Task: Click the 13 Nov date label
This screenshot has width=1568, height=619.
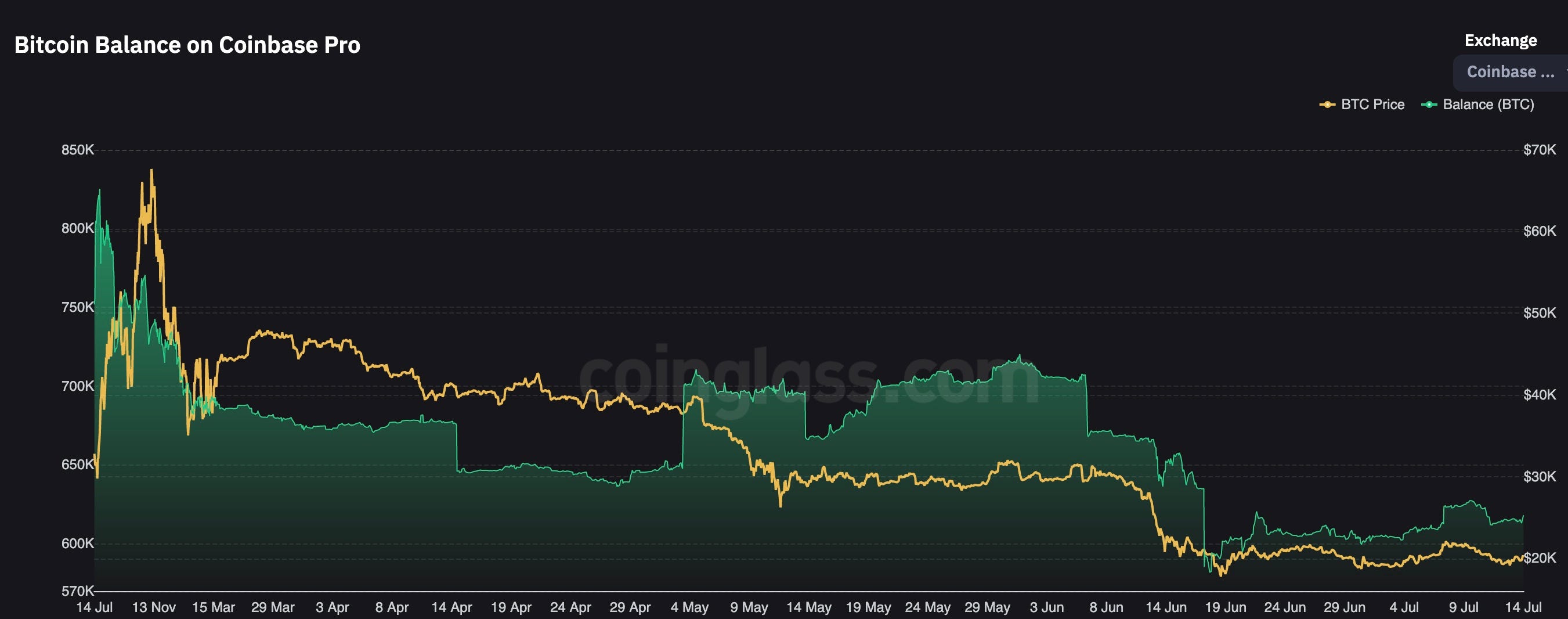Action: coord(154,607)
